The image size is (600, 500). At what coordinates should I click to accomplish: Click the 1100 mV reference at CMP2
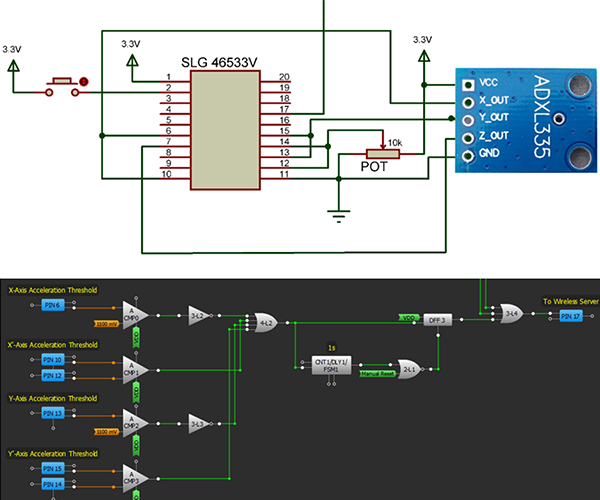pyautogui.click(x=107, y=432)
